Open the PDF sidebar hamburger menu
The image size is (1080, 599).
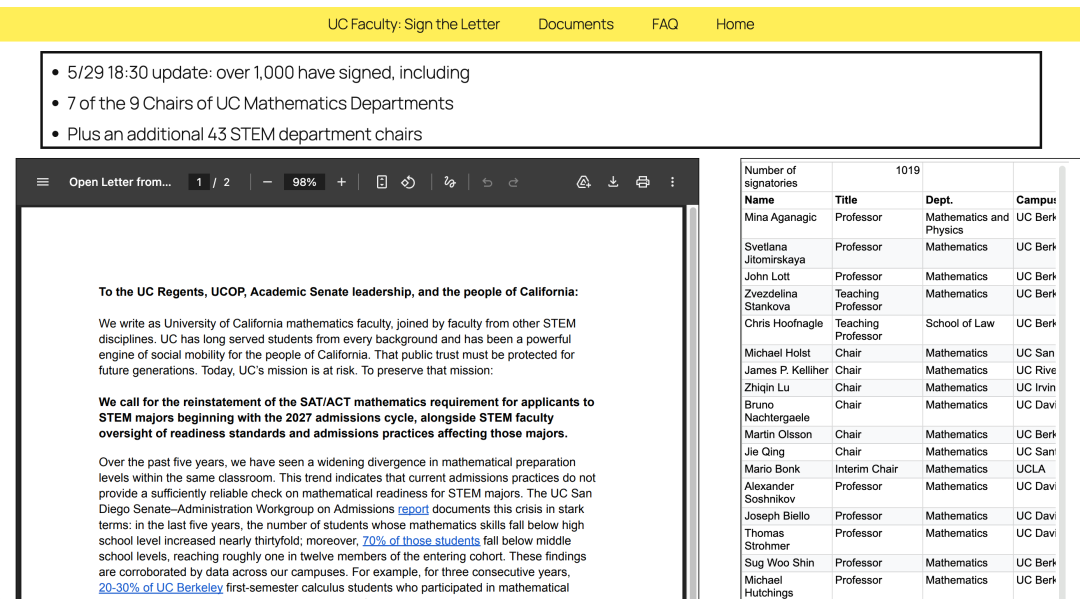click(43, 182)
